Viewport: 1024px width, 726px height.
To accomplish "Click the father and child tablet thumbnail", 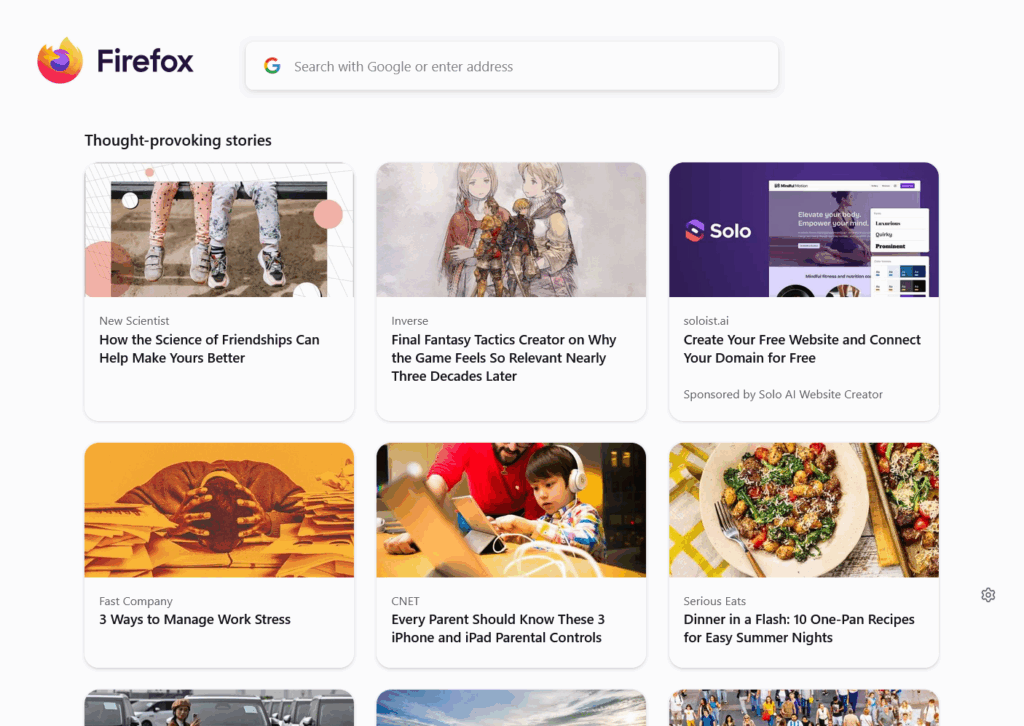I will tap(511, 510).
